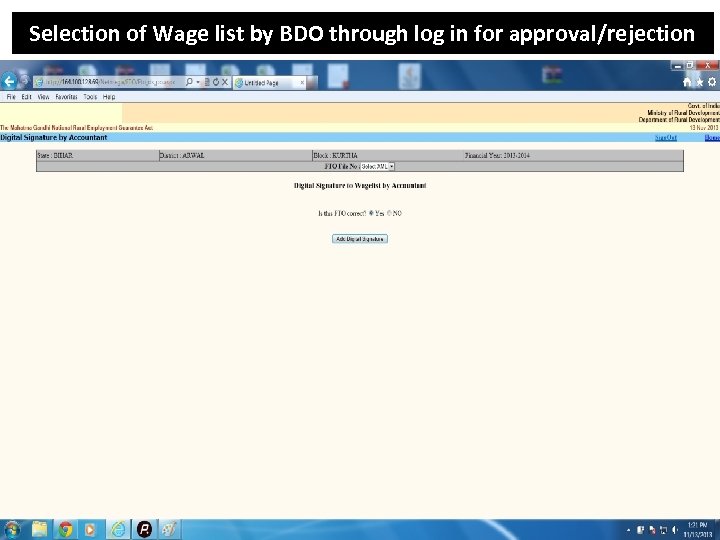This screenshot has height=540, width=720.
Task: Click the Home link in blue bar
Action: [712, 138]
